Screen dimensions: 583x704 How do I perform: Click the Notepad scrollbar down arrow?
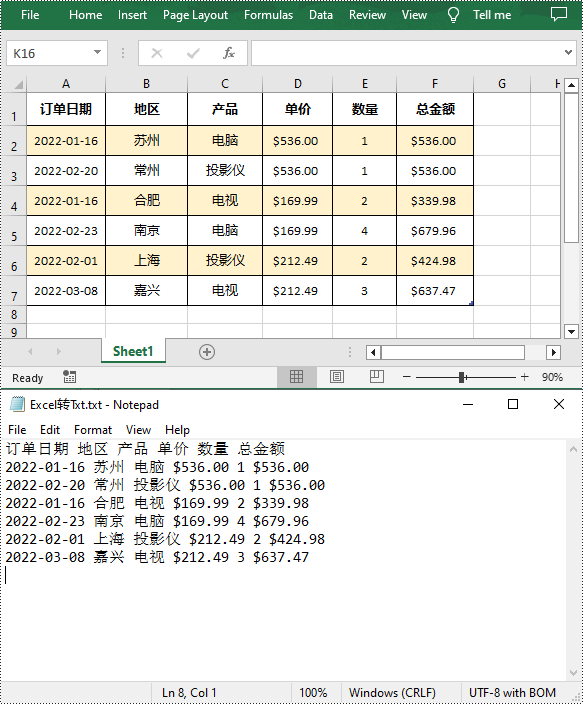point(574,673)
